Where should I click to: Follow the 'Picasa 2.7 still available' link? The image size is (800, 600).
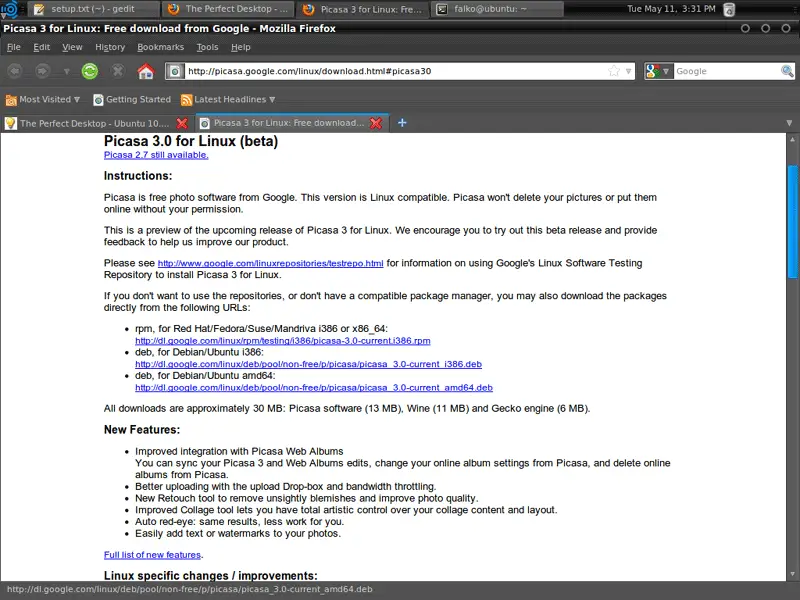coord(156,155)
